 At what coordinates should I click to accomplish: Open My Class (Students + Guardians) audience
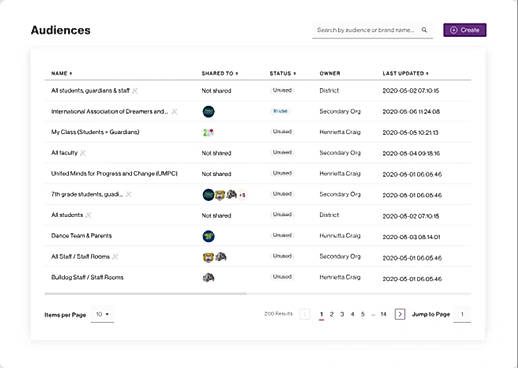tap(95, 132)
